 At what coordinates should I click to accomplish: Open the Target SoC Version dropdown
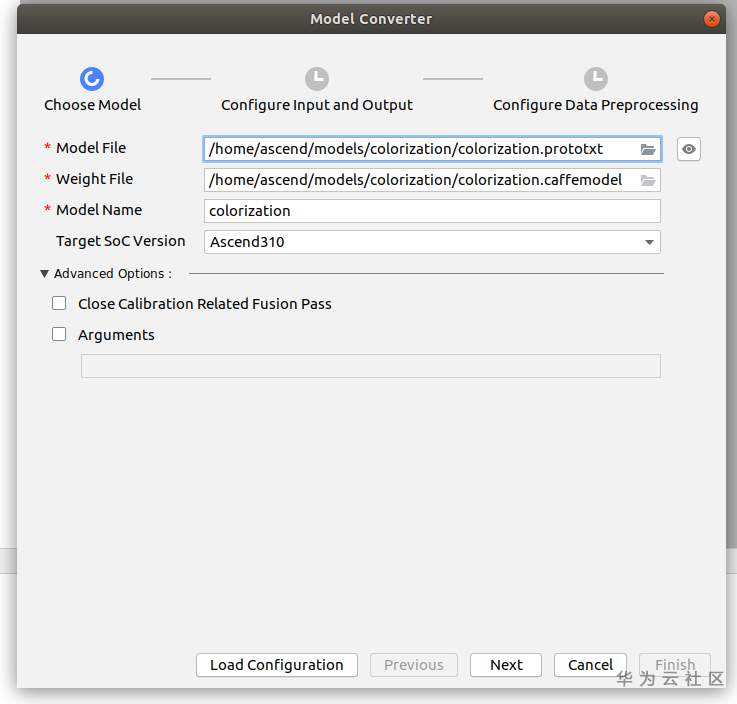tap(649, 242)
